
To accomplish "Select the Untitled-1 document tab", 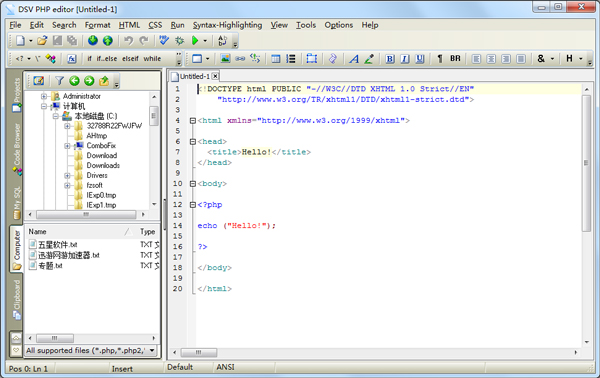I will (x=195, y=76).
